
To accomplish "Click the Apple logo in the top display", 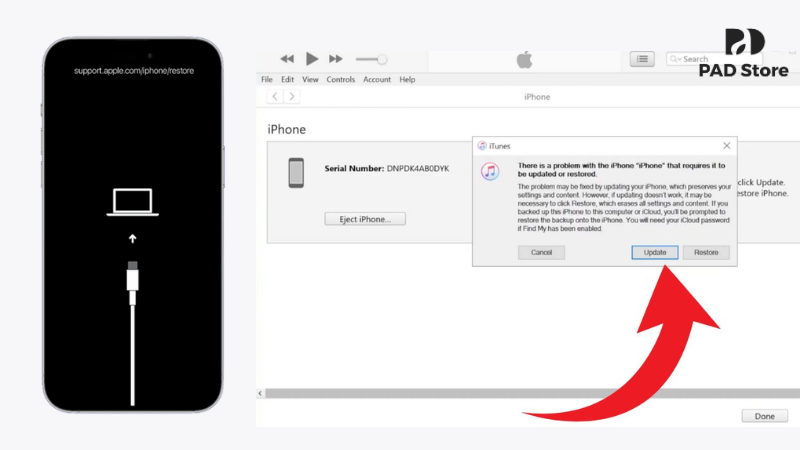I will [x=524, y=60].
